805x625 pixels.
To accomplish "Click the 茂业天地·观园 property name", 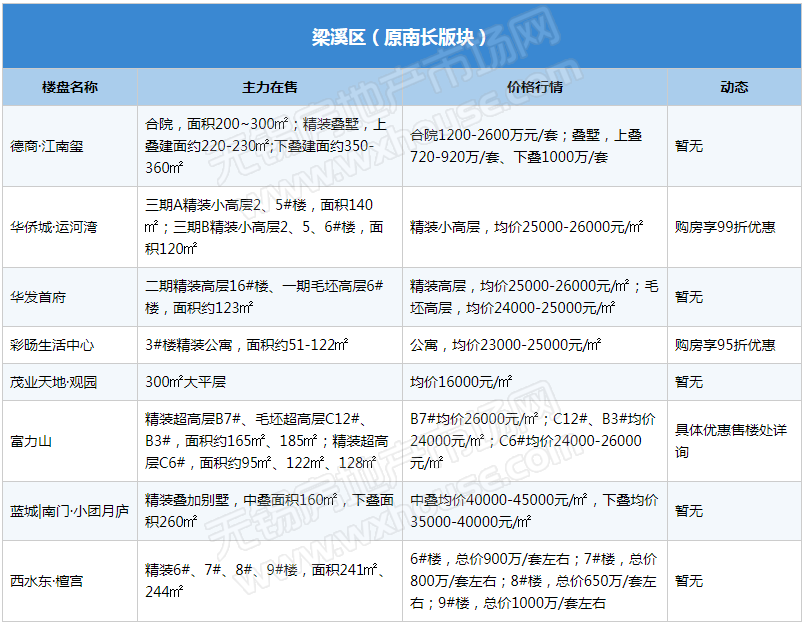I will (53, 382).
